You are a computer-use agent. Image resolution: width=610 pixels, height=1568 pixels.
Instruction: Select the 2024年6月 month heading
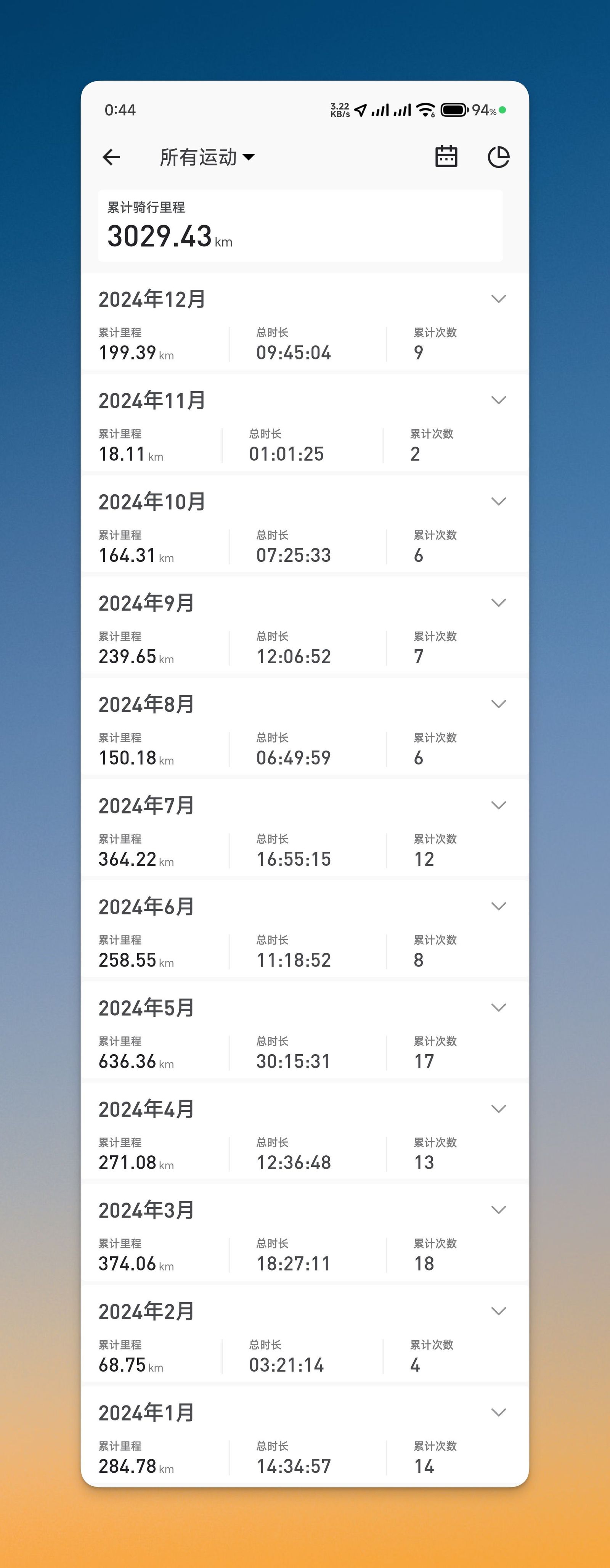[146, 906]
